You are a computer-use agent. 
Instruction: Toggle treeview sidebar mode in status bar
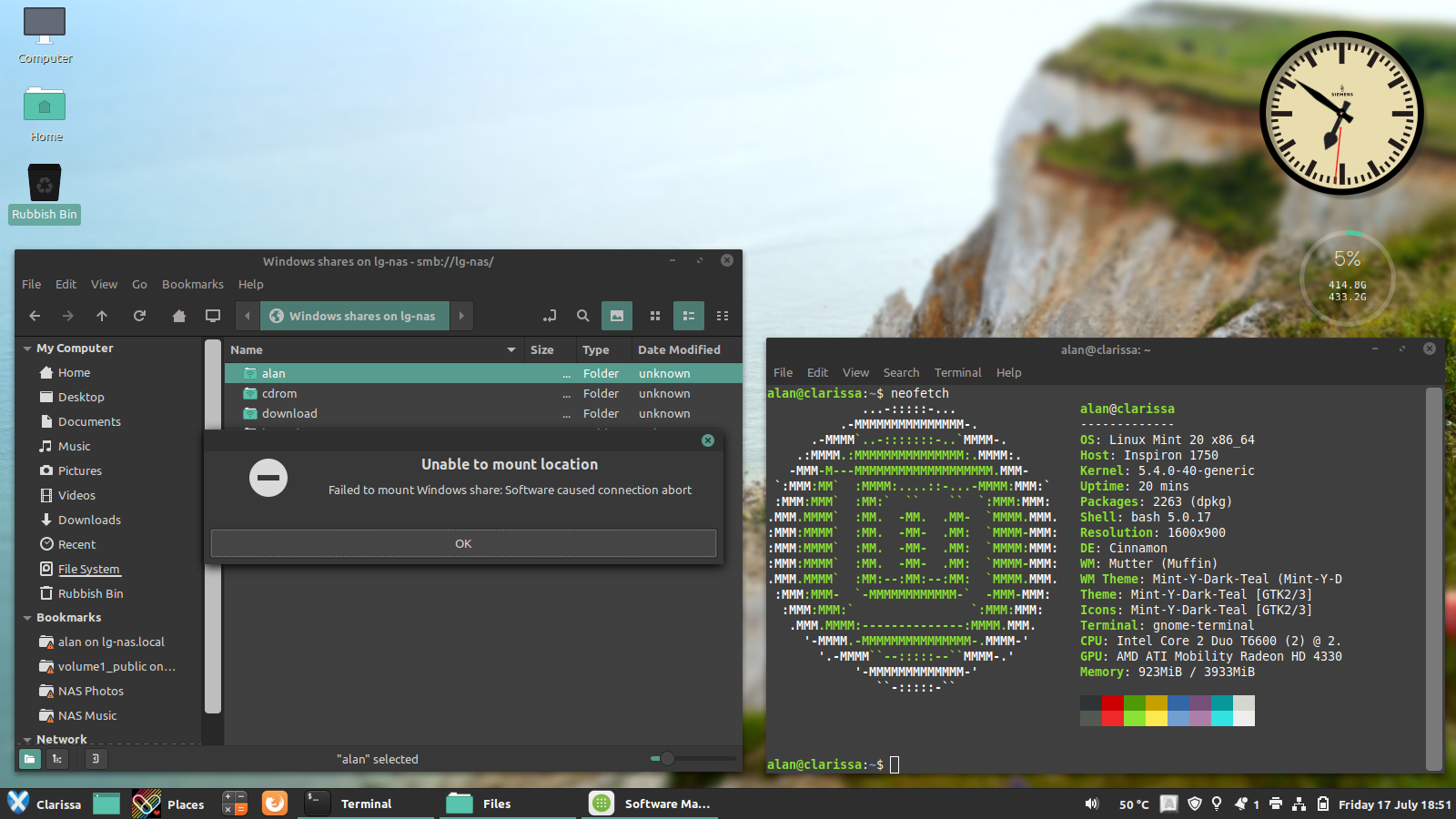click(x=56, y=758)
